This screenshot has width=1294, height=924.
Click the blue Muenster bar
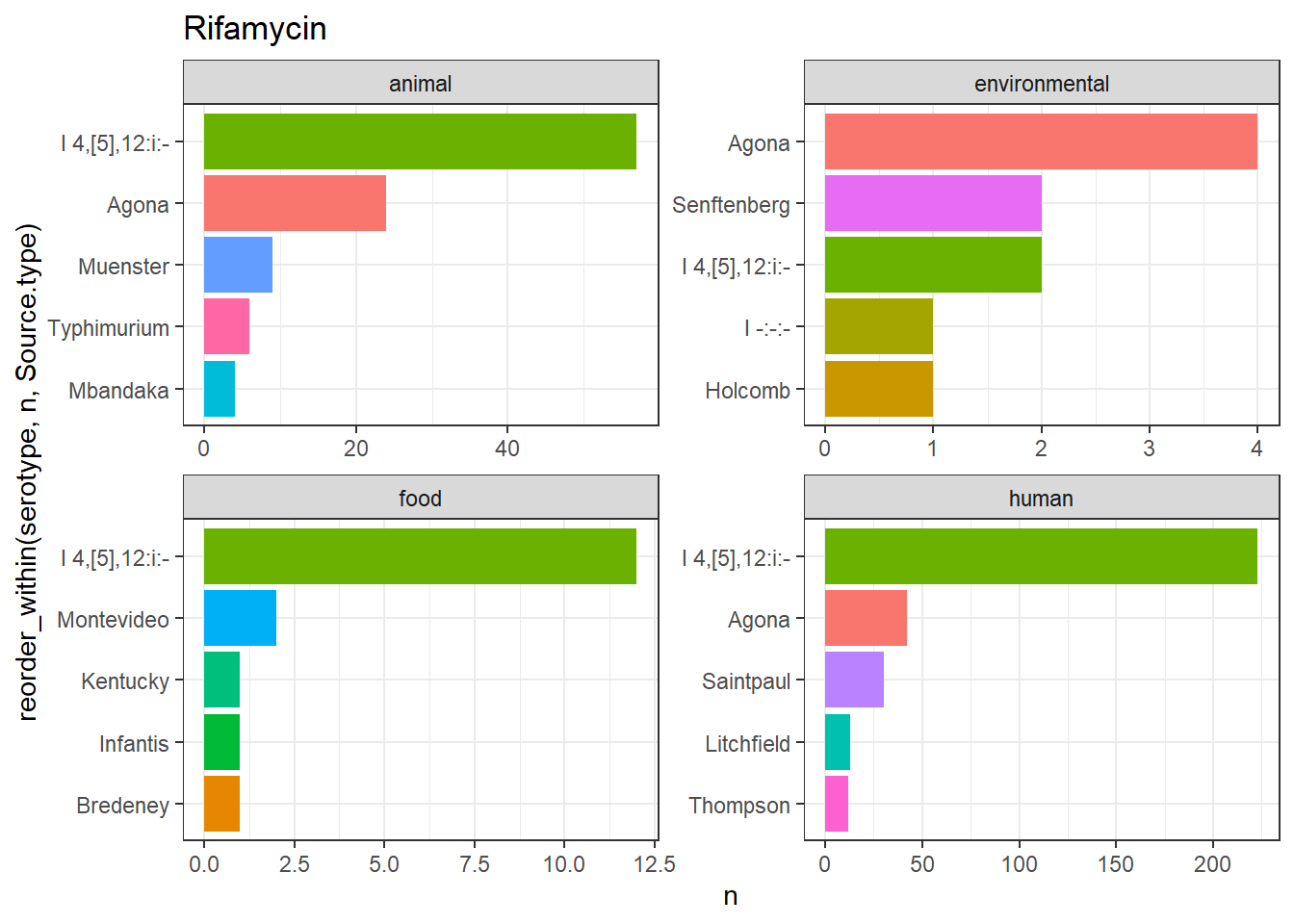[x=238, y=265]
